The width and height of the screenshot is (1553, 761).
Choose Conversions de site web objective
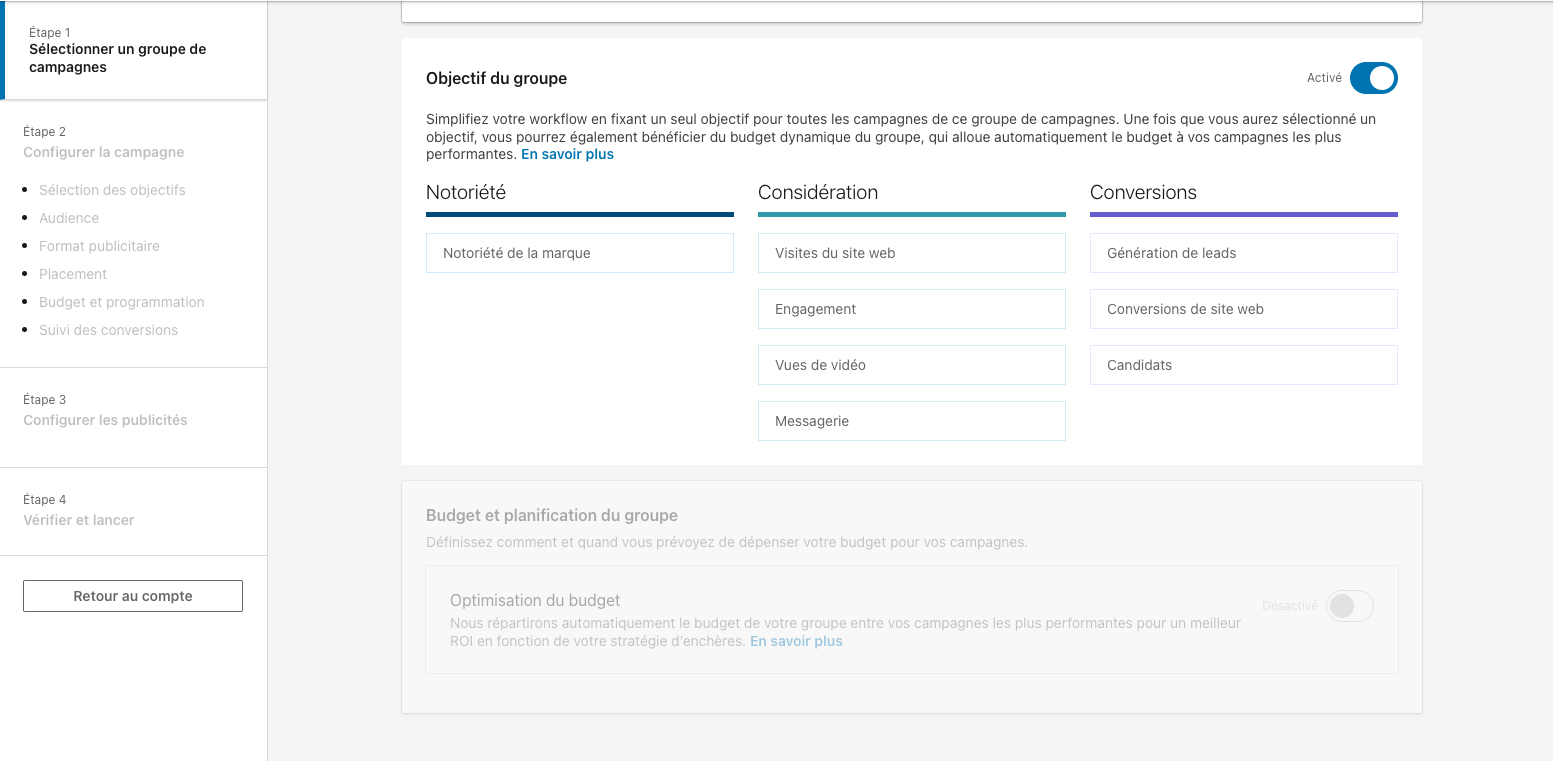click(x=1243, y=309)
